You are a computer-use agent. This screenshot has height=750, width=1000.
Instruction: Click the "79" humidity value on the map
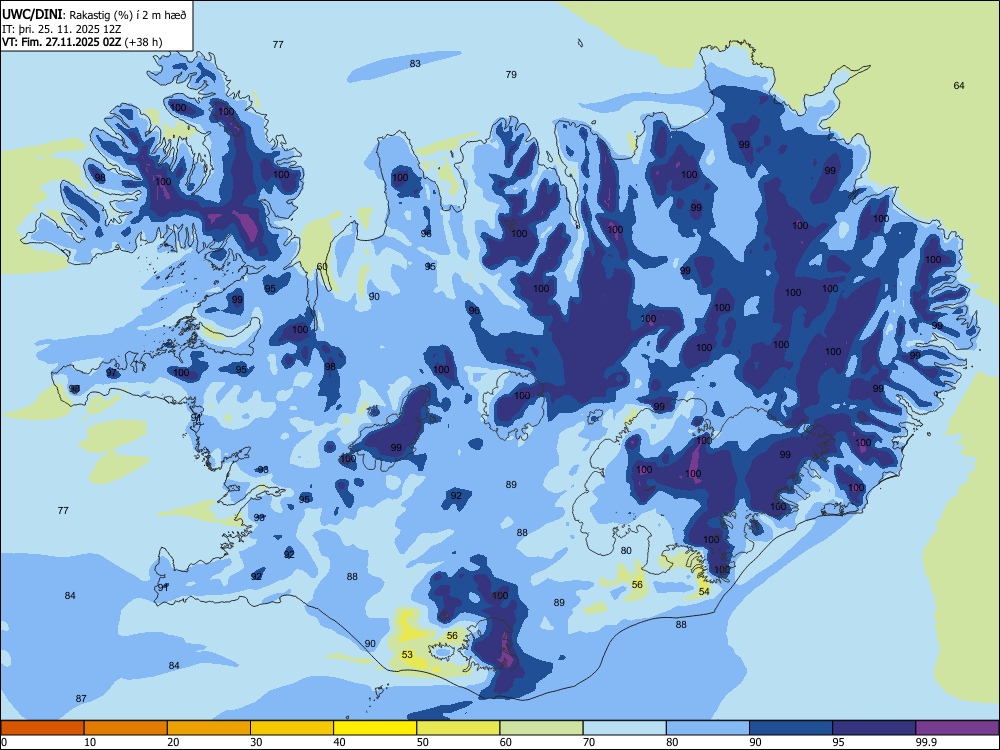511,75
